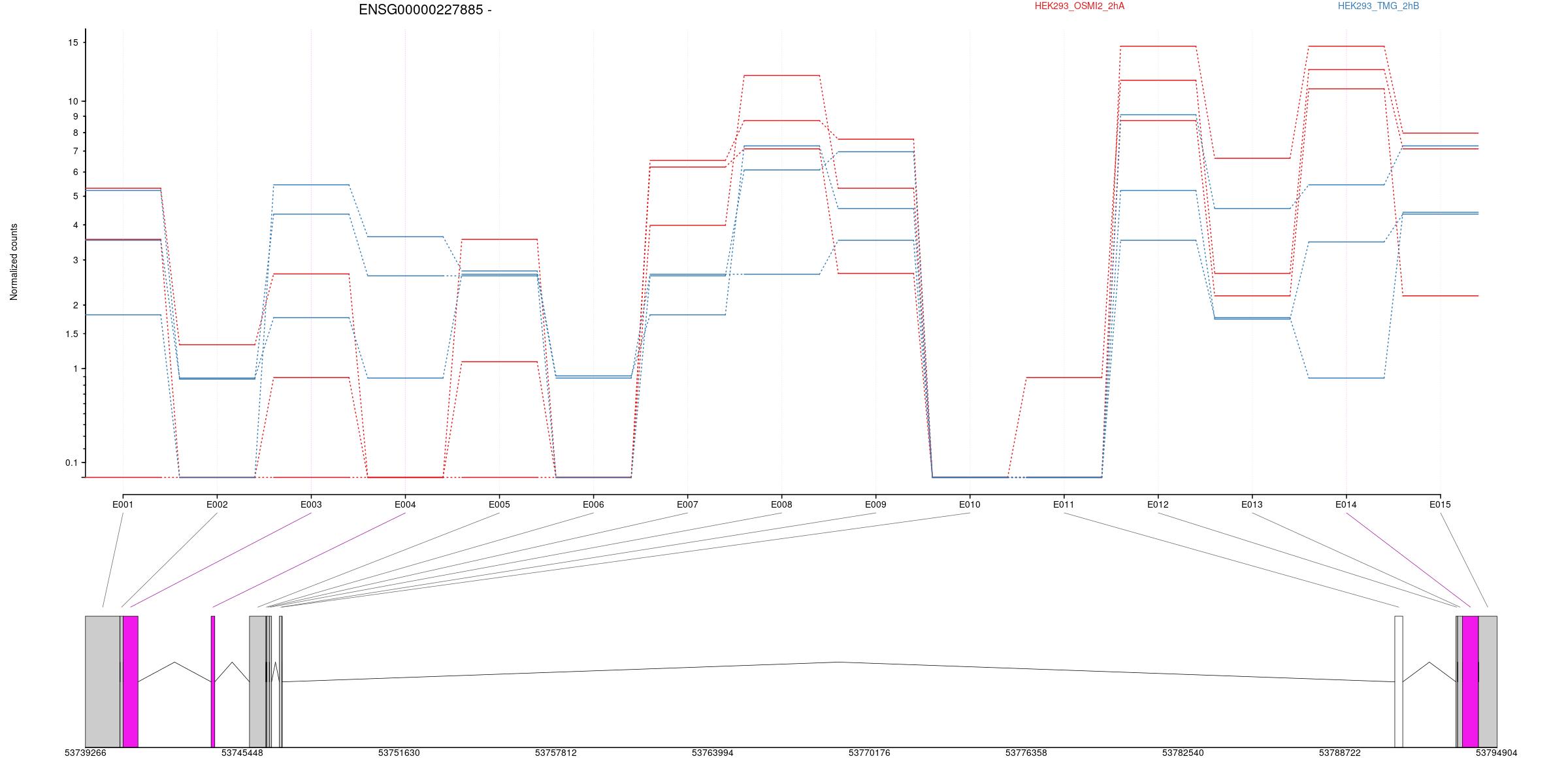
Task: Click exon label E011
Action: (1064, 504)
